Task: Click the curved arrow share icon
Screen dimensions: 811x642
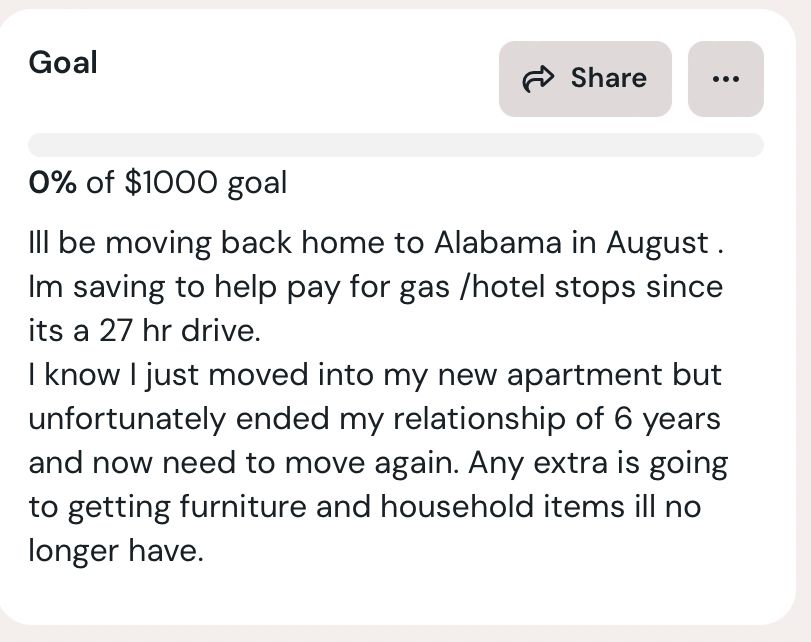Action: pos(538,79)
